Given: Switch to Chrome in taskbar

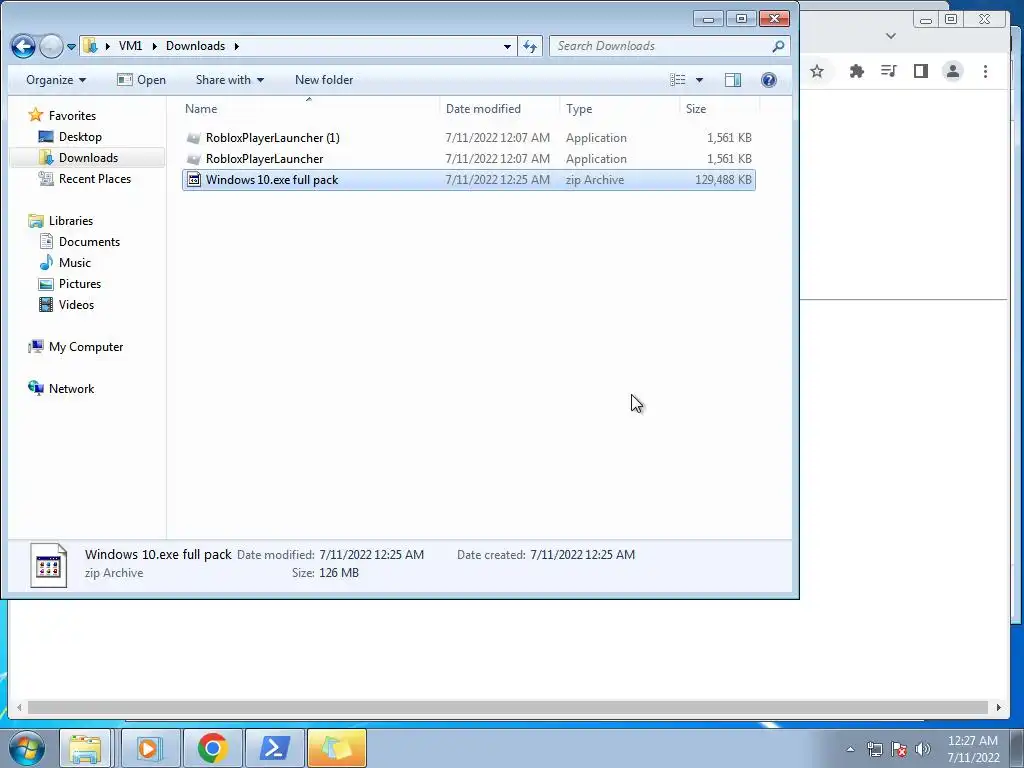Looking at the screenshot, I should point(212,748).
